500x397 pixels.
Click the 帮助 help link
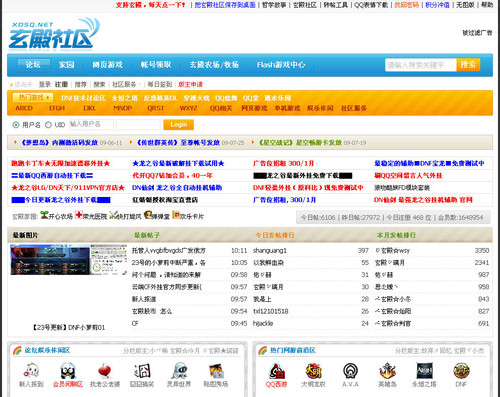click(487, 5)
